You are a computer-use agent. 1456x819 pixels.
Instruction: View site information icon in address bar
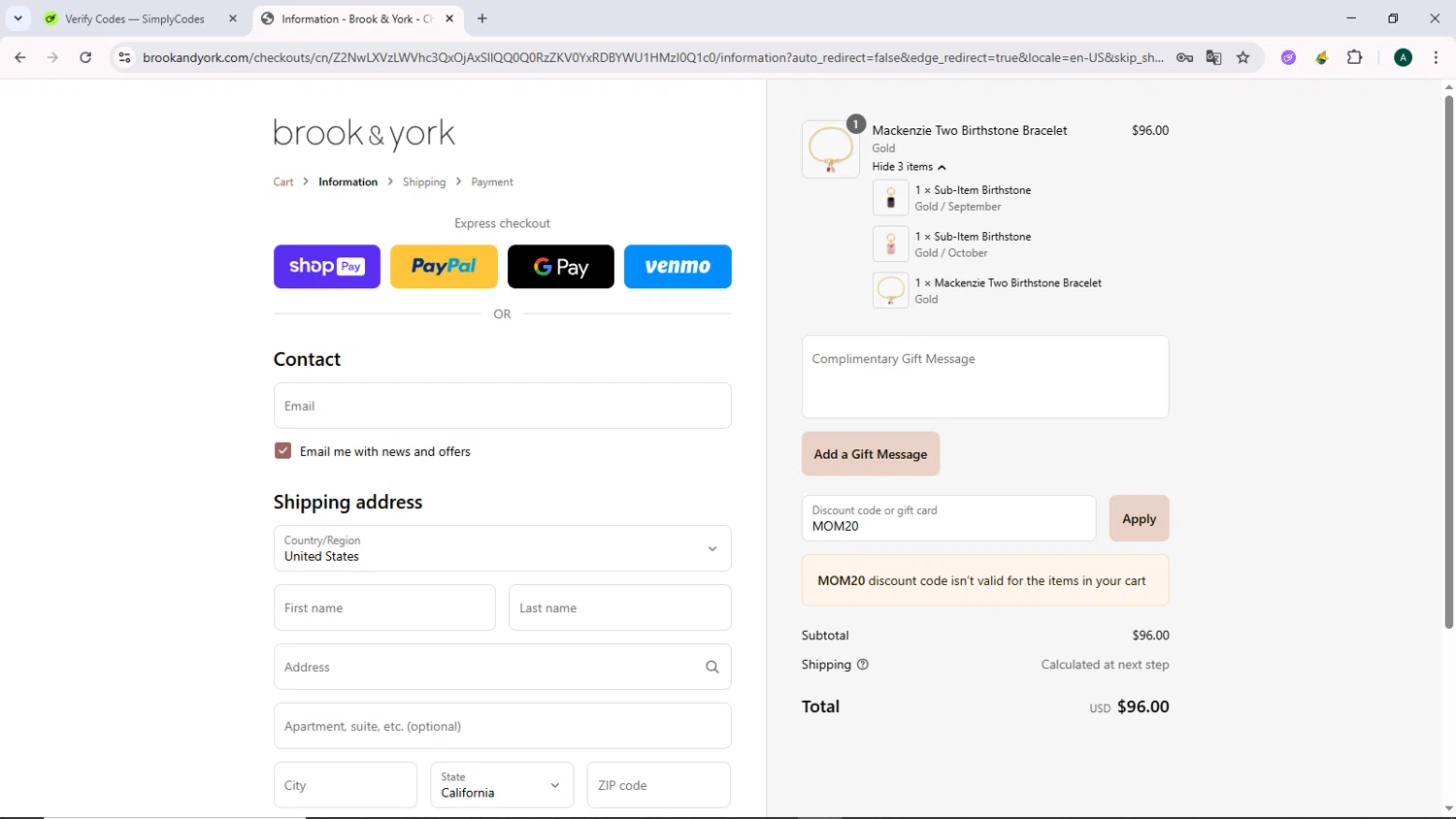pyautogui.click(x=124, y=57)
